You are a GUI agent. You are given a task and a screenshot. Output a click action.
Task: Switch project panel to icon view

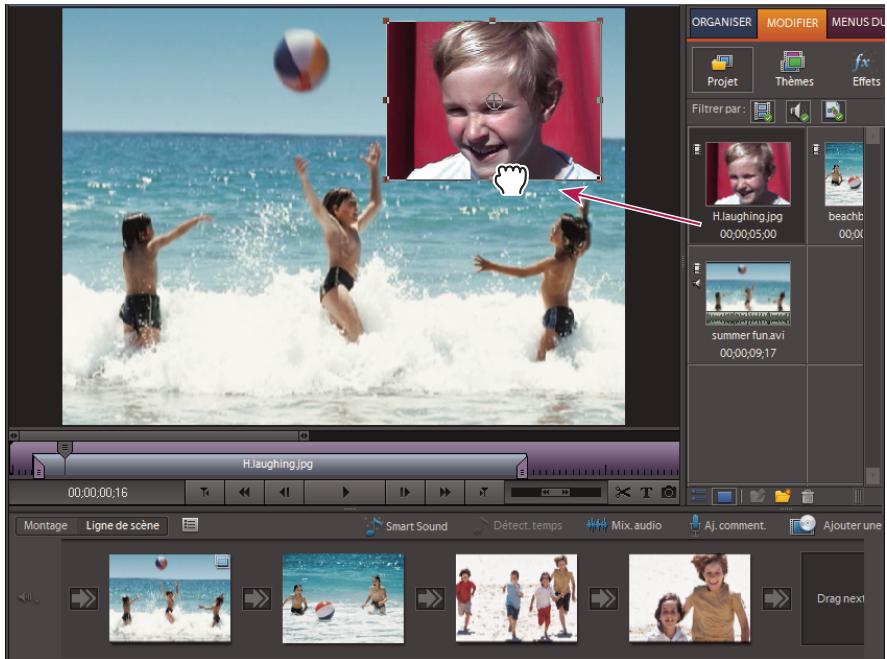click(x=725, y=497)
